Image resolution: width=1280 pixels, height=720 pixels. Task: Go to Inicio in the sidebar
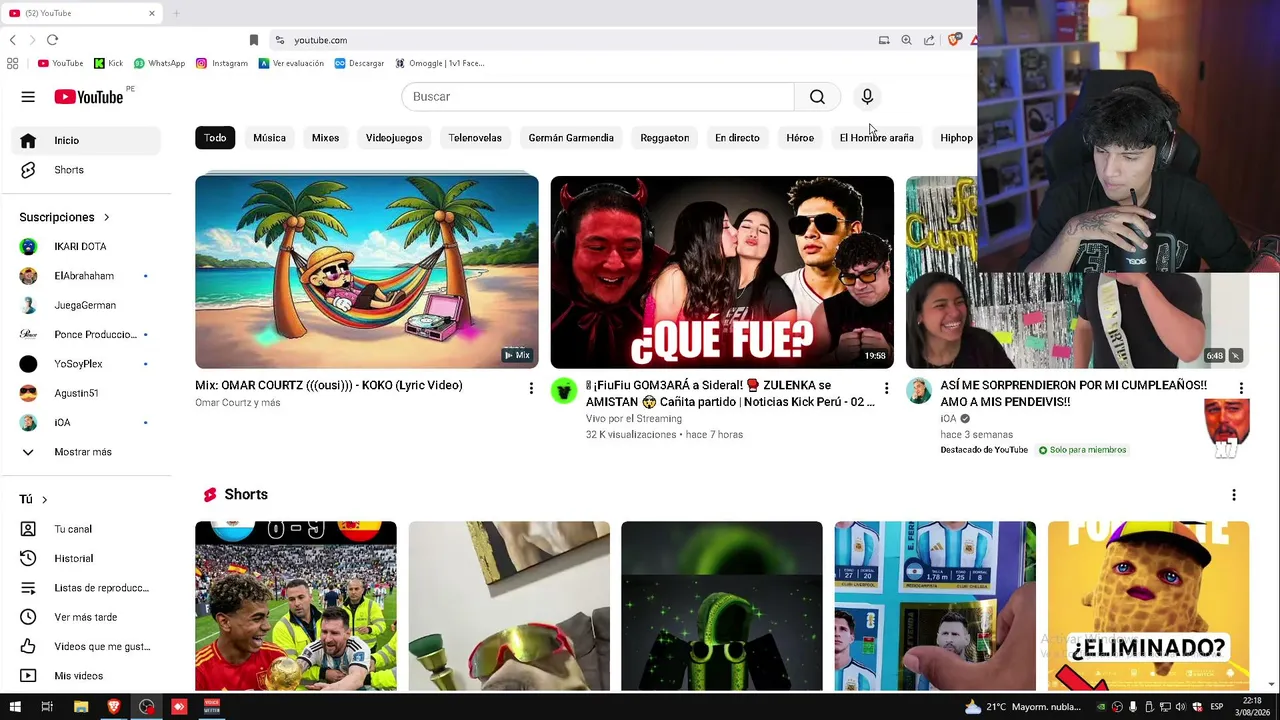pos(86,141)
